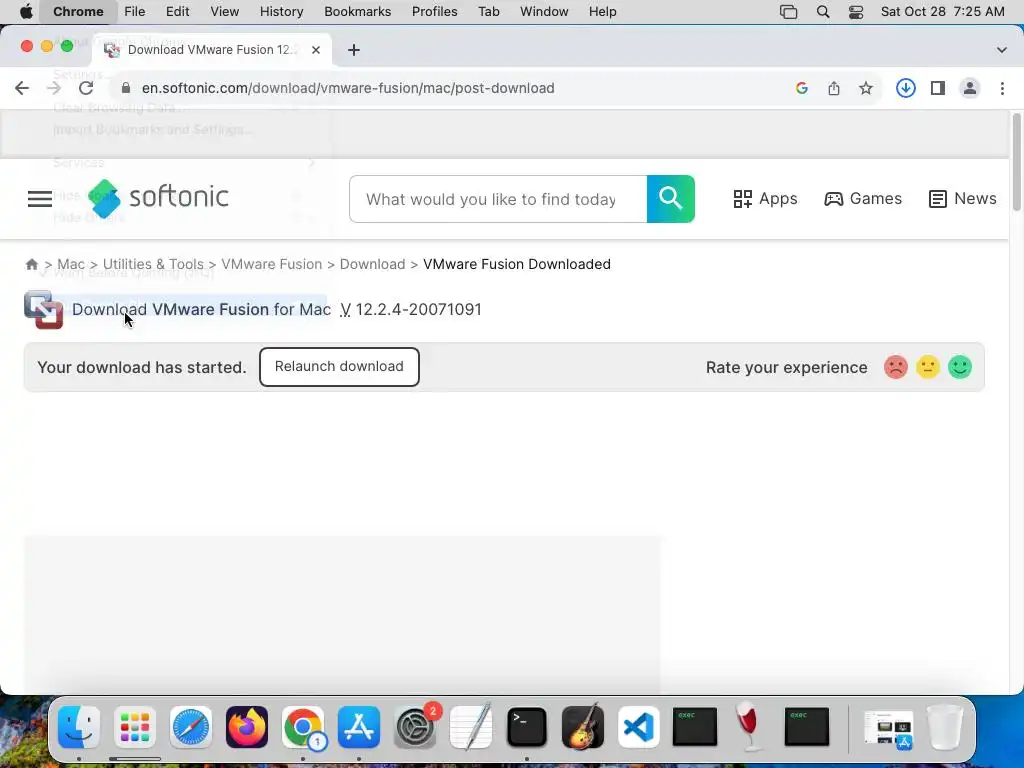Focus the Softonic search field

pos(498,199)
